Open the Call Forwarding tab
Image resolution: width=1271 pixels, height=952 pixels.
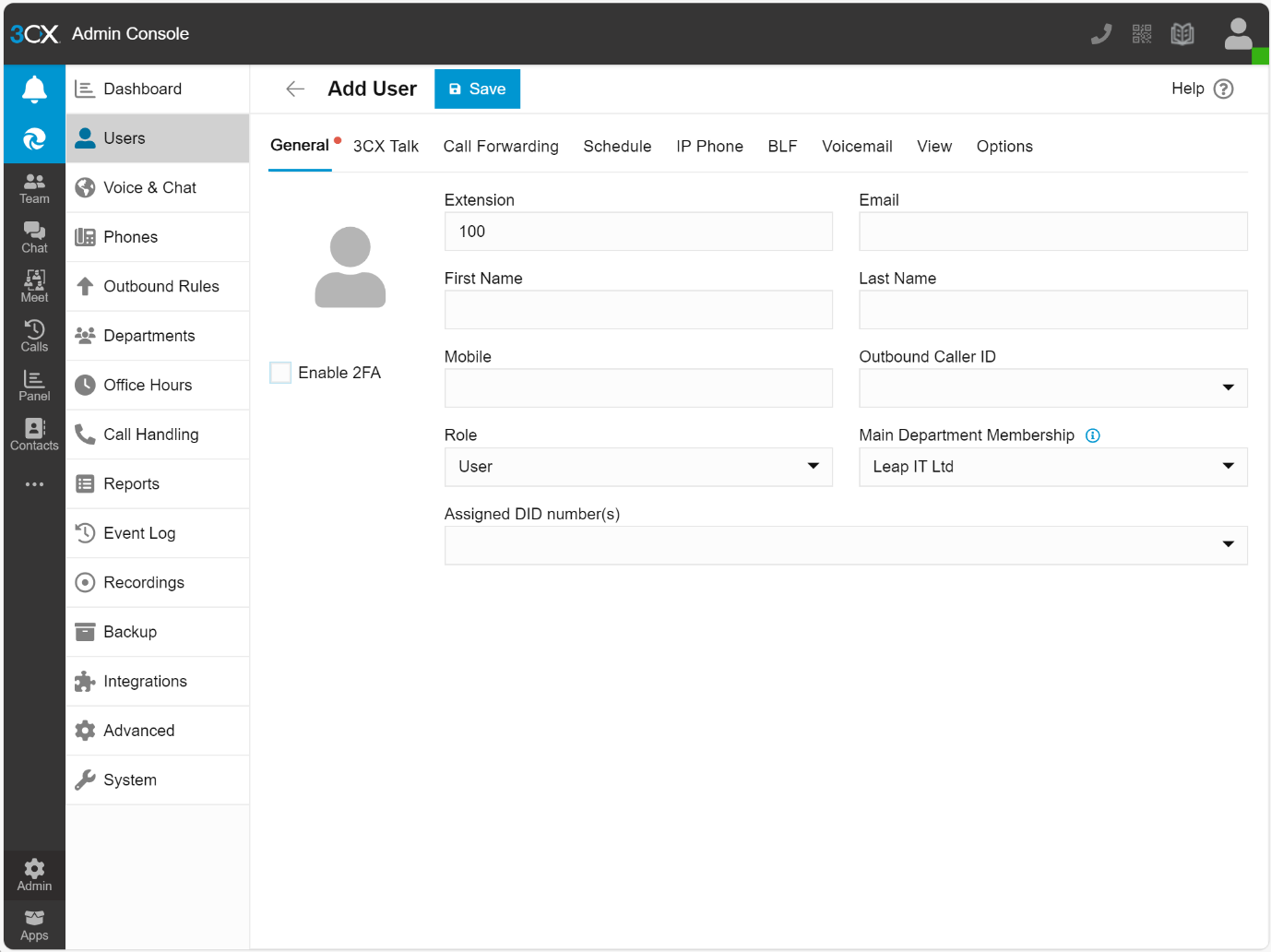point(501,146)
